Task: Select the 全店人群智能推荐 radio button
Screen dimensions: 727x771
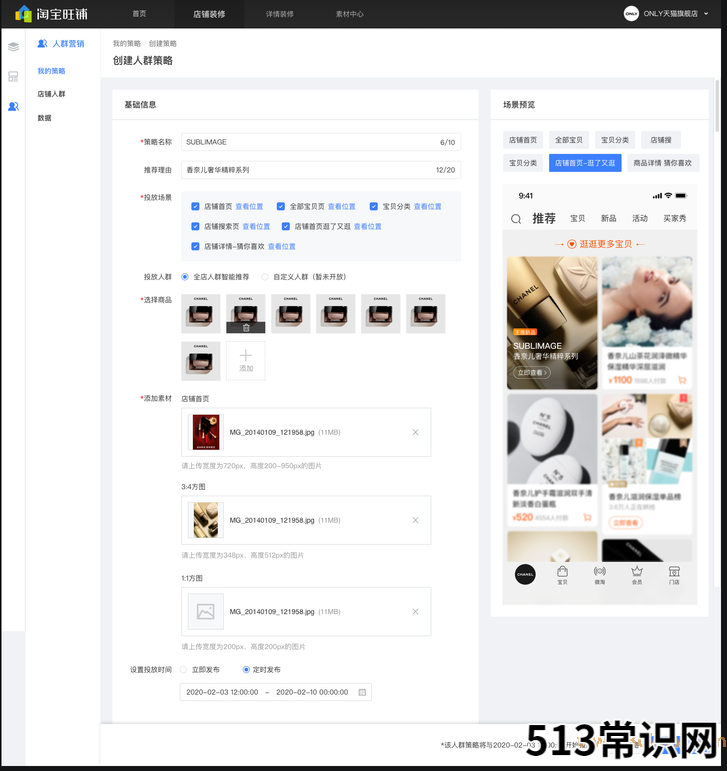Action: tap(185, 277)
